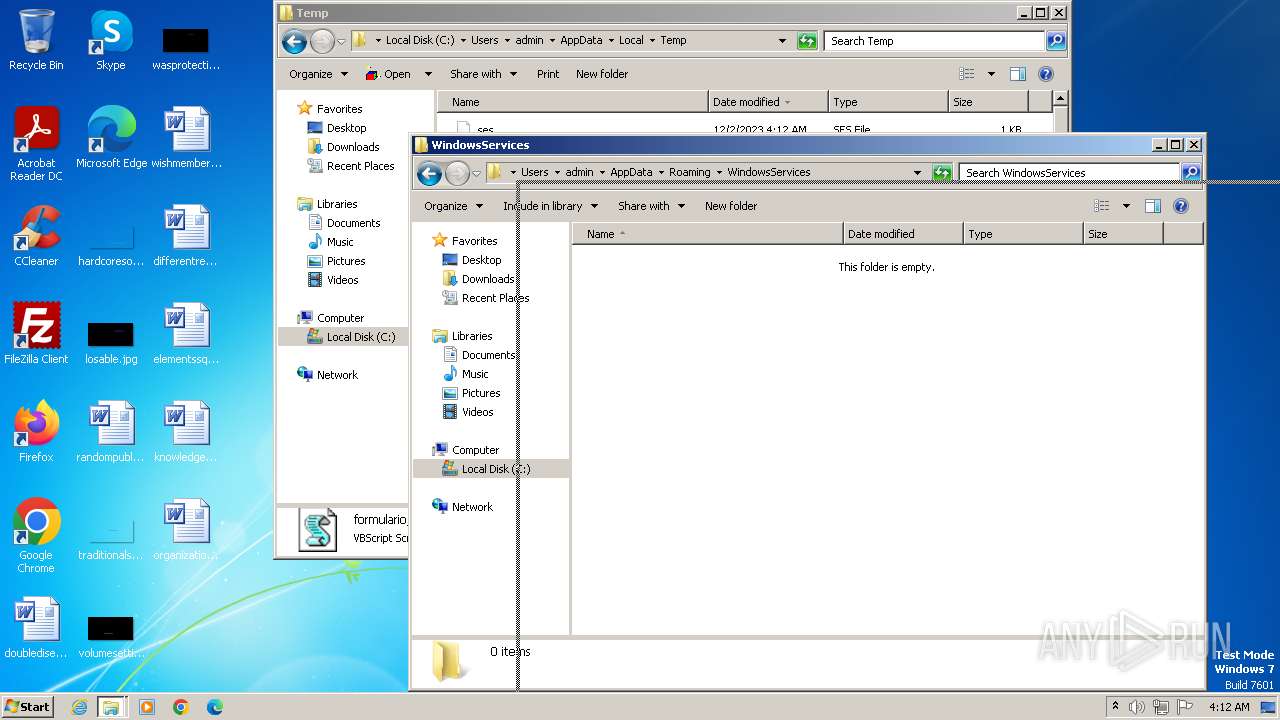Image resolution: width=1280 pixels, height=720 pixels.
Task: Select Local Disk (C:) in Temp window
Action: pos(361,337)
